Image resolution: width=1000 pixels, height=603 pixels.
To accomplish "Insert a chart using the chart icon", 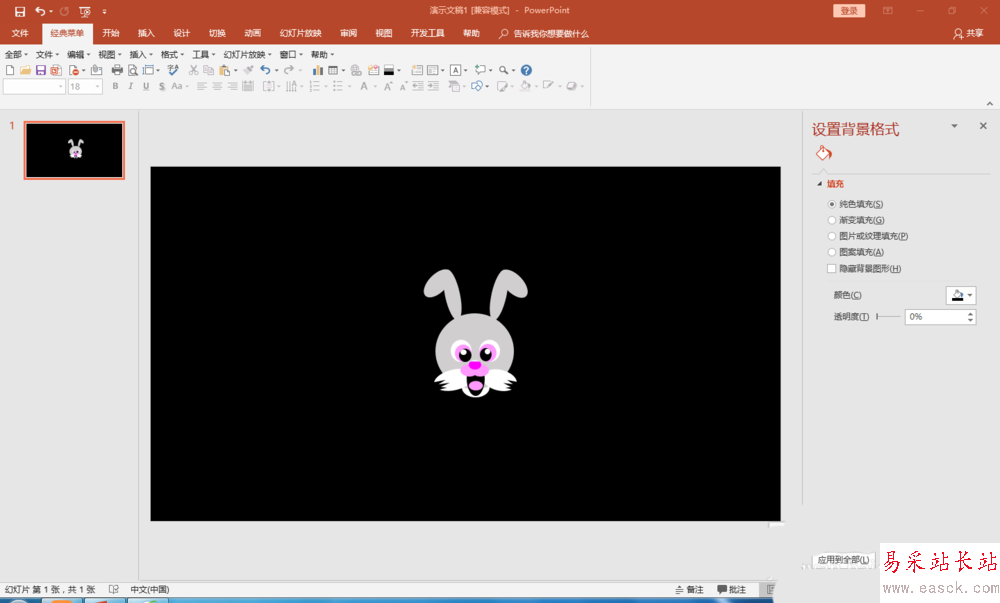I will click(x=318, y=71).
